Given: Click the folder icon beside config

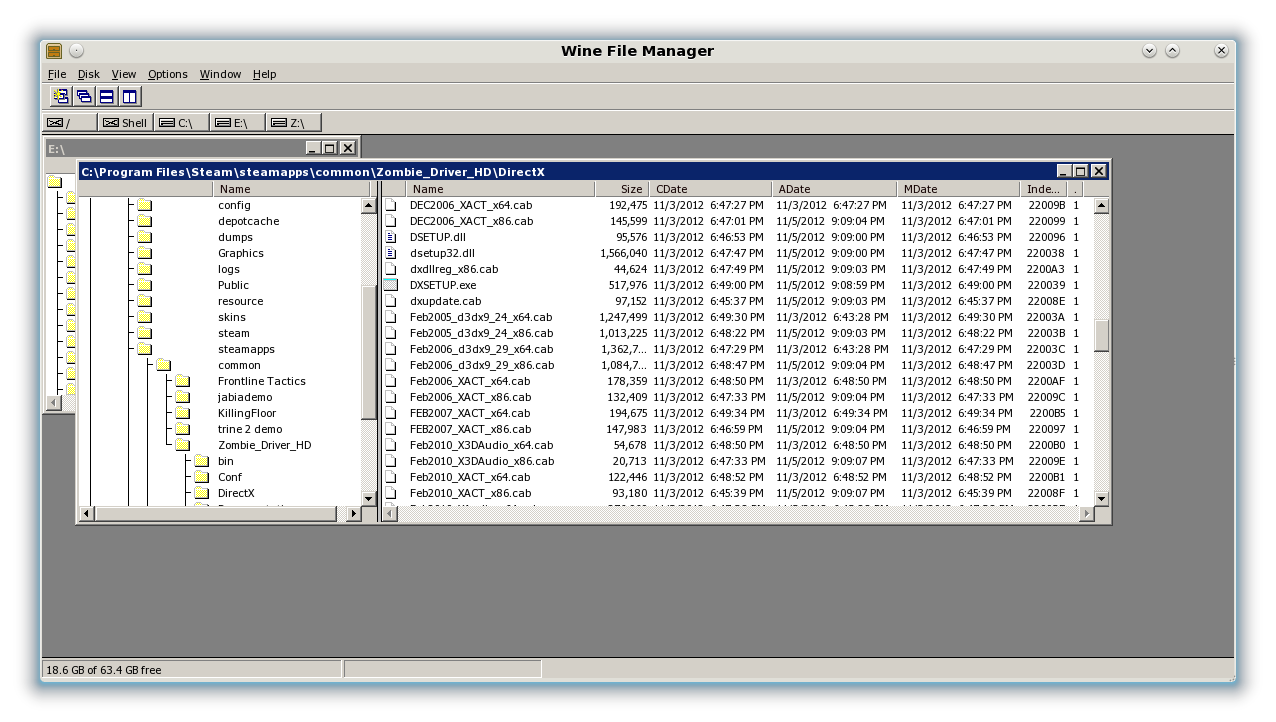Looking at the screenshot, I should click(x=145, y=205).
